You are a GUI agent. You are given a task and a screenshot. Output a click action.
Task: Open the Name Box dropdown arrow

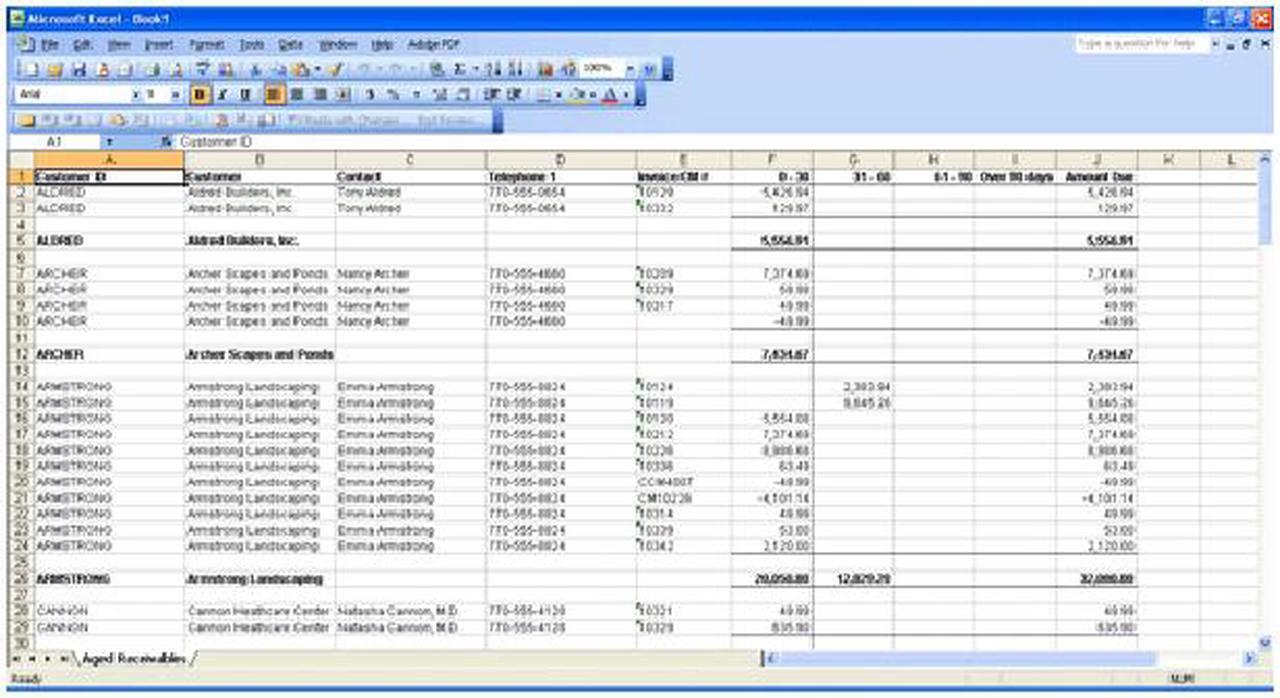point(110,143)
